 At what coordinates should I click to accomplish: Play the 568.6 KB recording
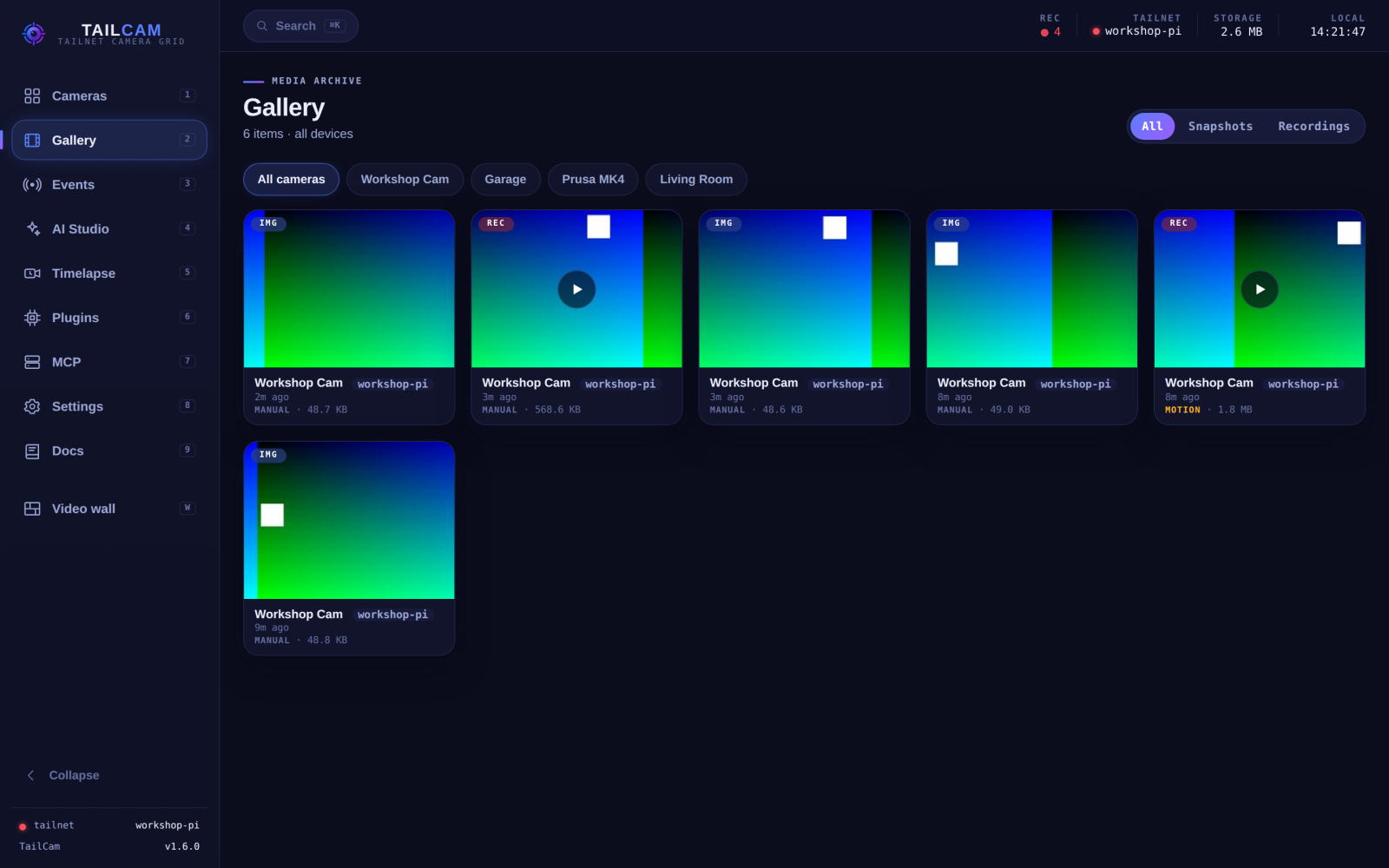(576, 289)
